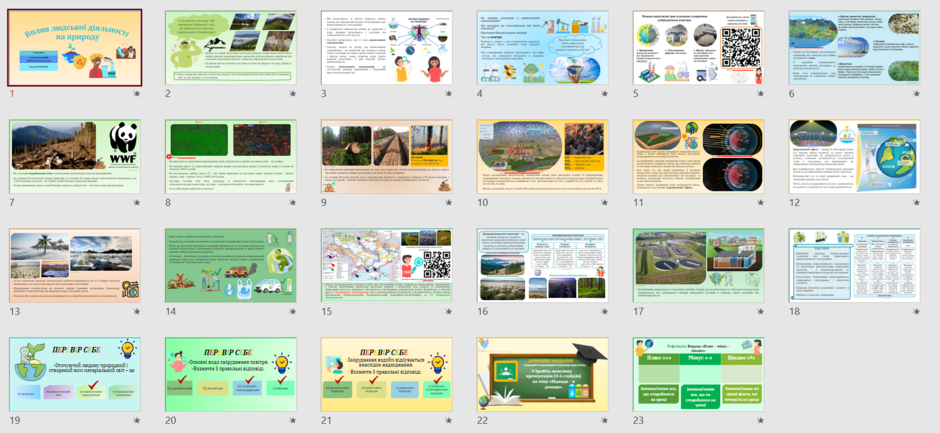Click the star icon below slide 6
The height and width of the screenshot is (433, 940).
tap(916, 94)
